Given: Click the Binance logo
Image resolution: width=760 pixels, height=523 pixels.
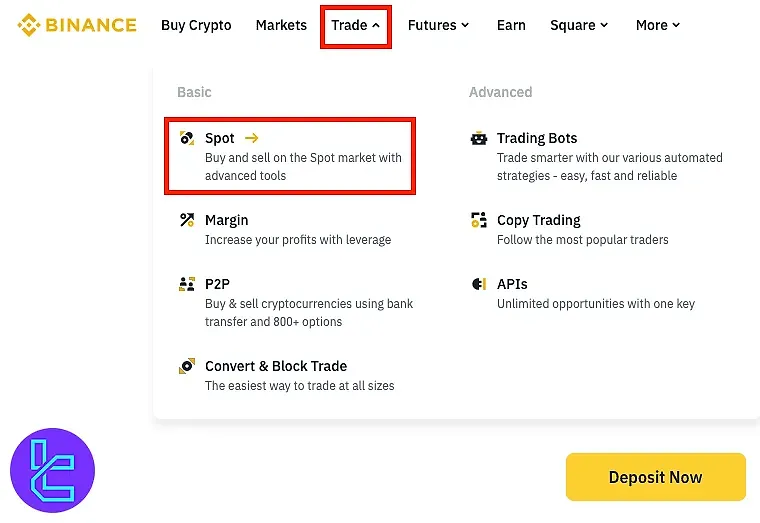Looking at the screenshot, I should pos(77,25).
